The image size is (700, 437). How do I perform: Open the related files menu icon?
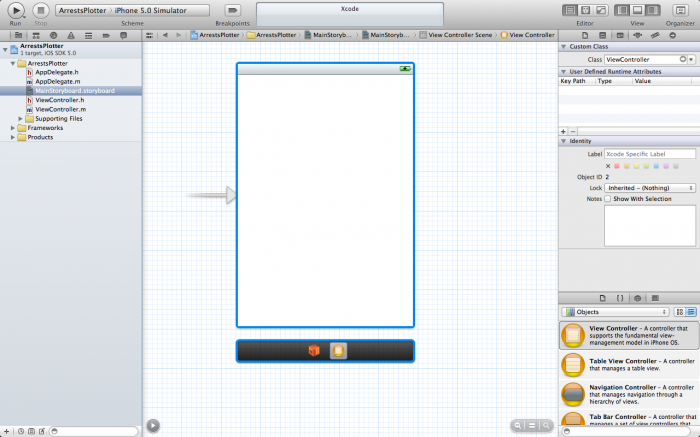click(150, 35)
